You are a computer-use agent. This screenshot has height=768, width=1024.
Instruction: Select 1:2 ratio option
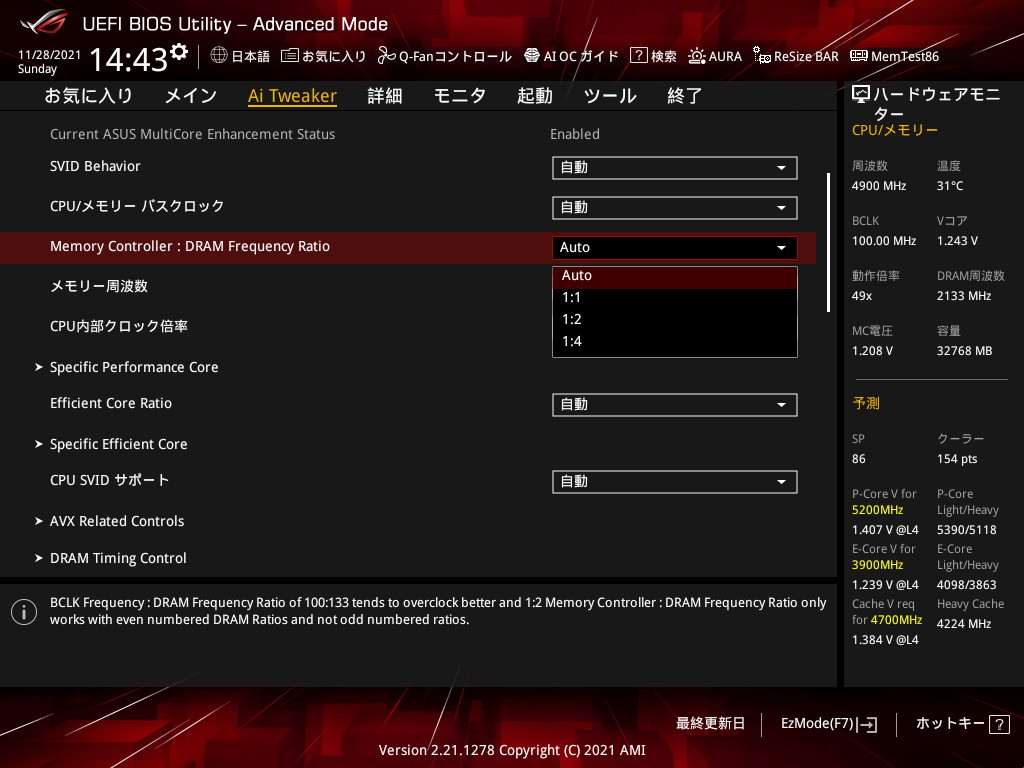pos(675,319)
